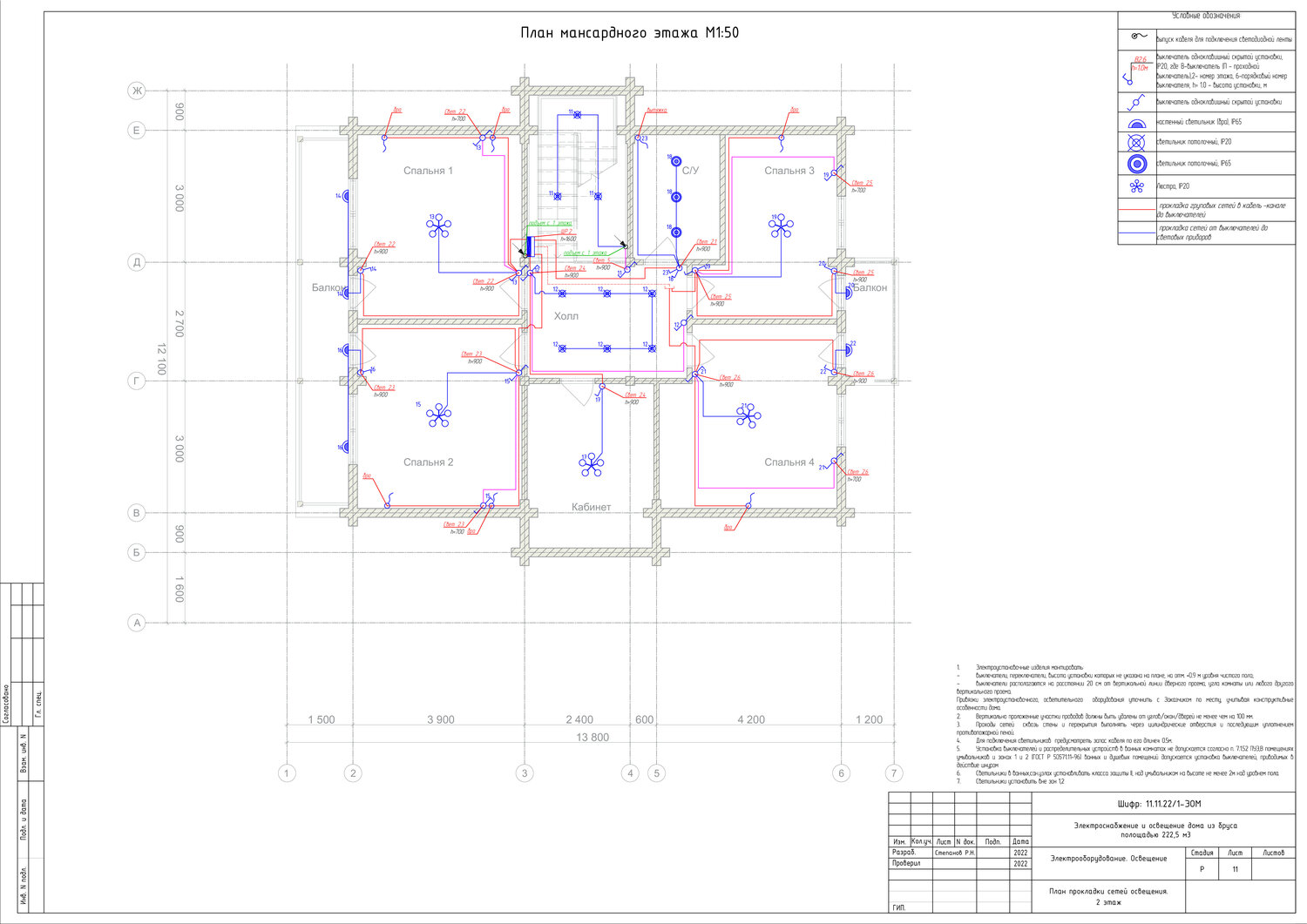Image resolution: width=1307 pixels, height=924 pixels.
Task: Click the room label 'Спальня 1'
Action: coord(428,171)
